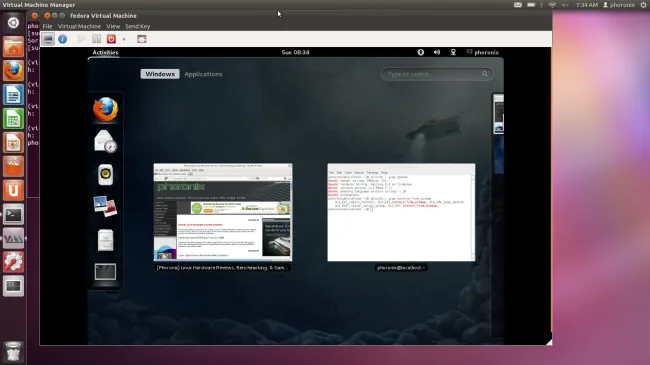Show the graphical console view in toolbar
Viewport: 650px width, 365px height.
48,39
